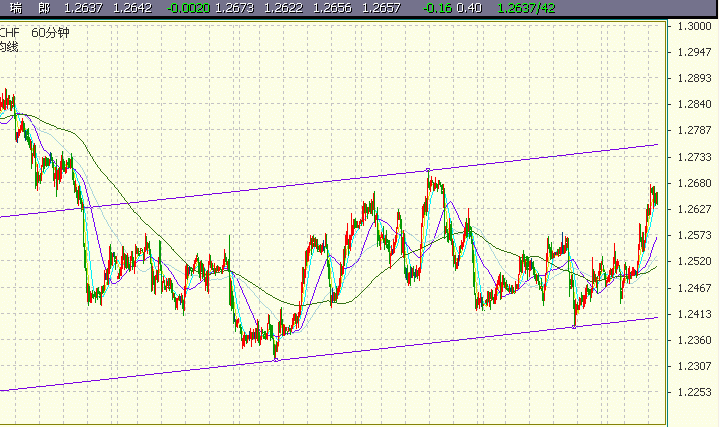This screenshot has height=427, width=720.
Task: Click the 1.2253 price axis label
Action: (x=695, y=392)
